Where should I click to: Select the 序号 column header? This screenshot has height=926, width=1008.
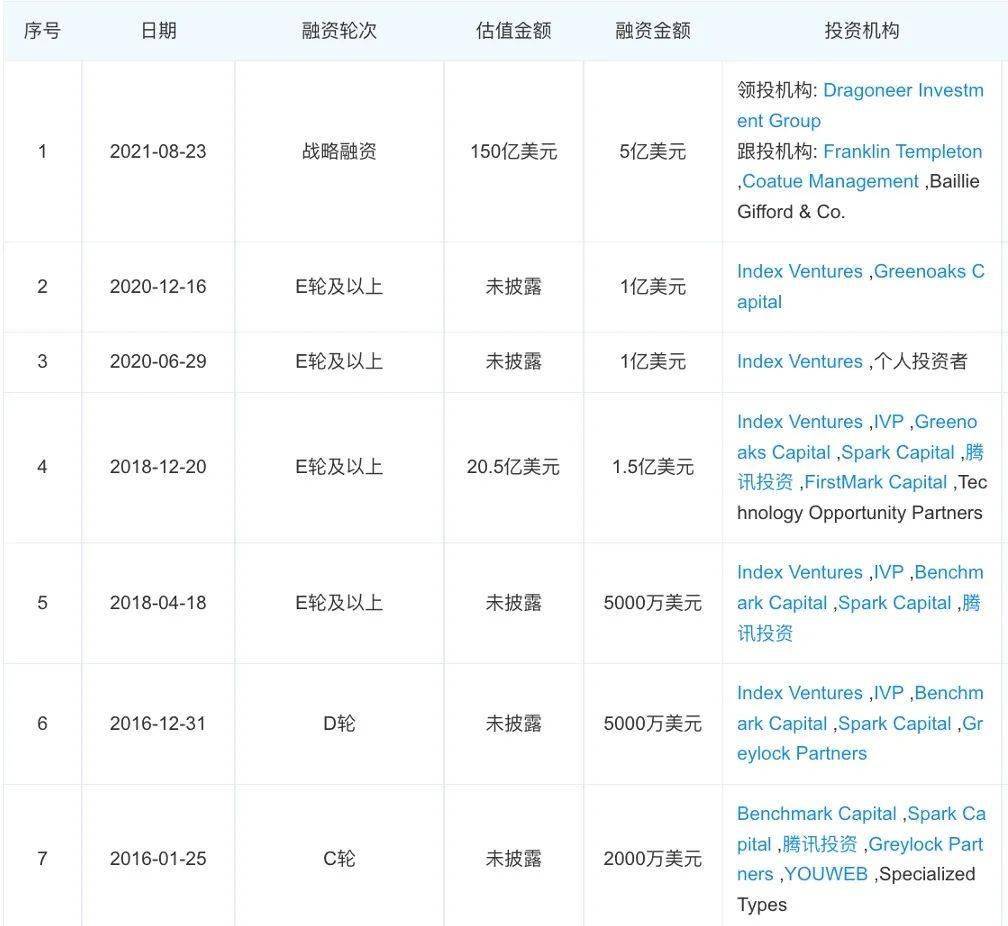[x=42, y=30]
